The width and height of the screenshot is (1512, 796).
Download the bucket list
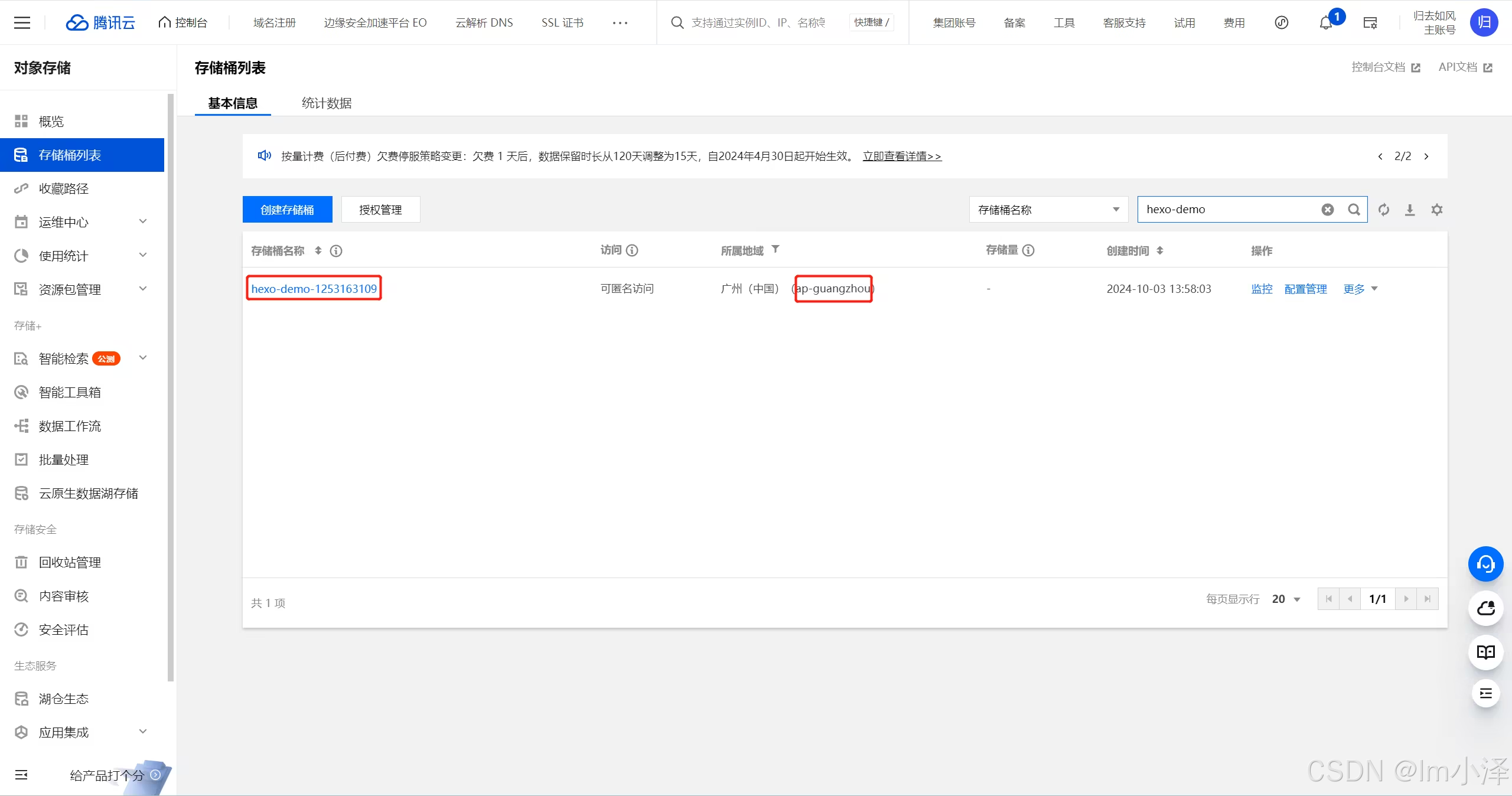[x=1410, y=210]
